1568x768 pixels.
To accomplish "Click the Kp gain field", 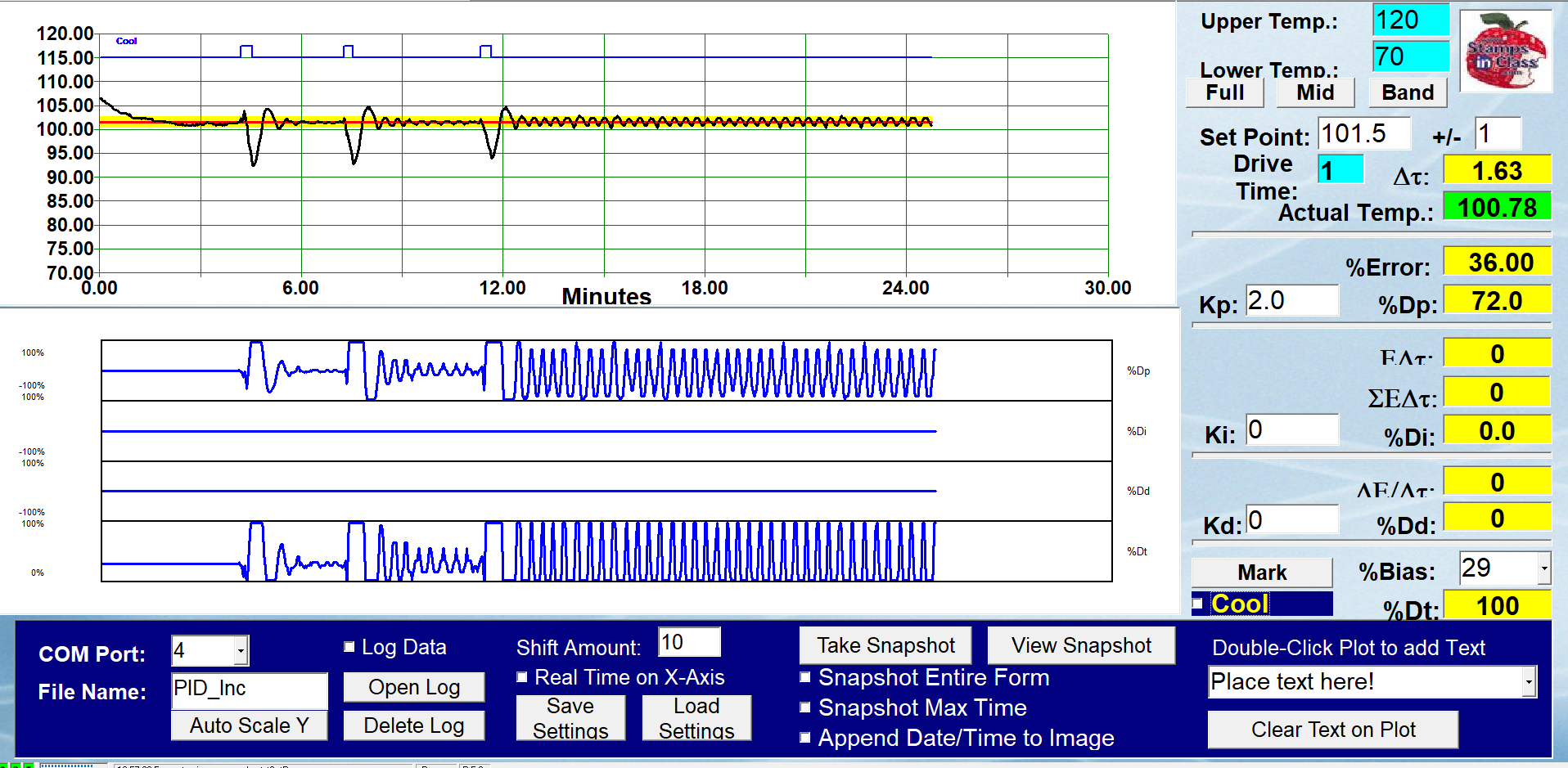I will (x=1292, y=301).
